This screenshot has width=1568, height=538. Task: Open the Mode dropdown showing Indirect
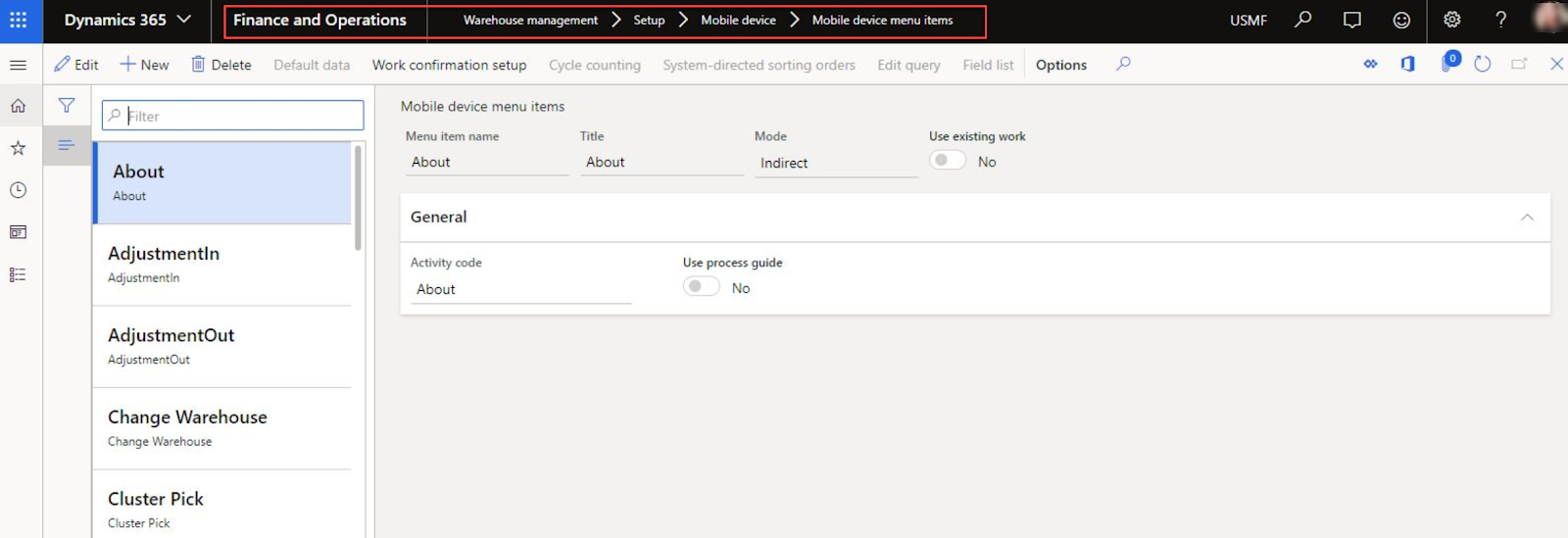[836, 164]
